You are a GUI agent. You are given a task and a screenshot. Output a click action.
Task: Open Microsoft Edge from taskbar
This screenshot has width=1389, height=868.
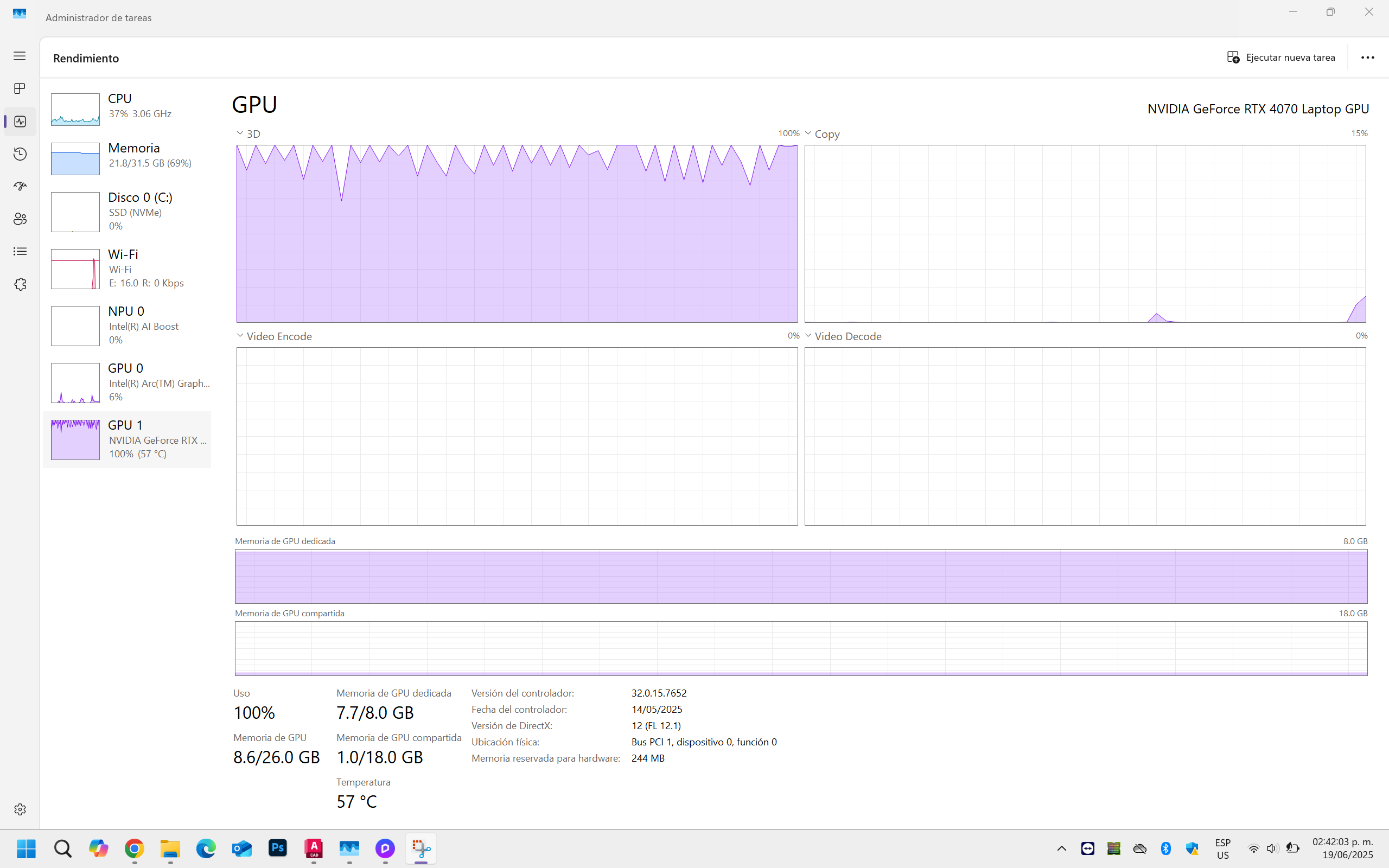click(206, 848)
